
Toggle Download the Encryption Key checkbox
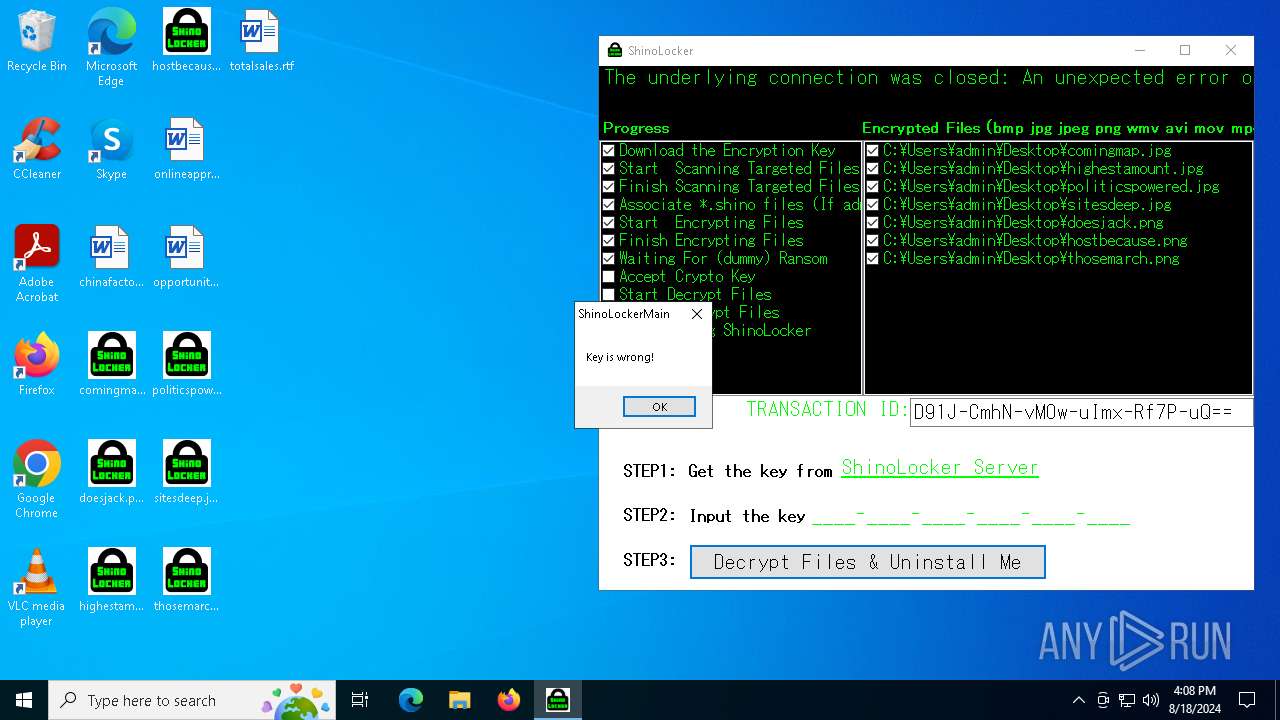[609, 151]
